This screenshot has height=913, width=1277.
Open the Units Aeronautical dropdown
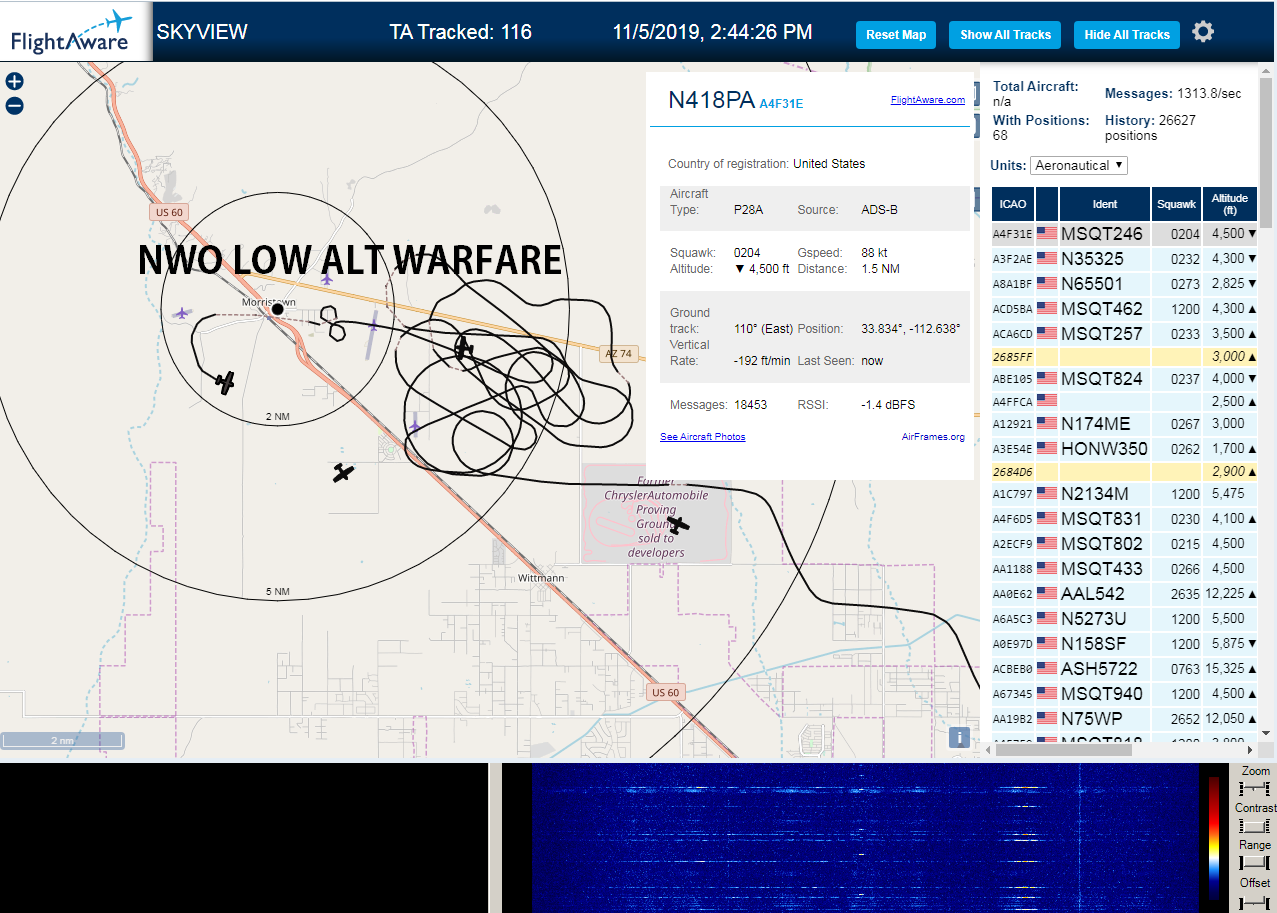[x=1079, y=165]
